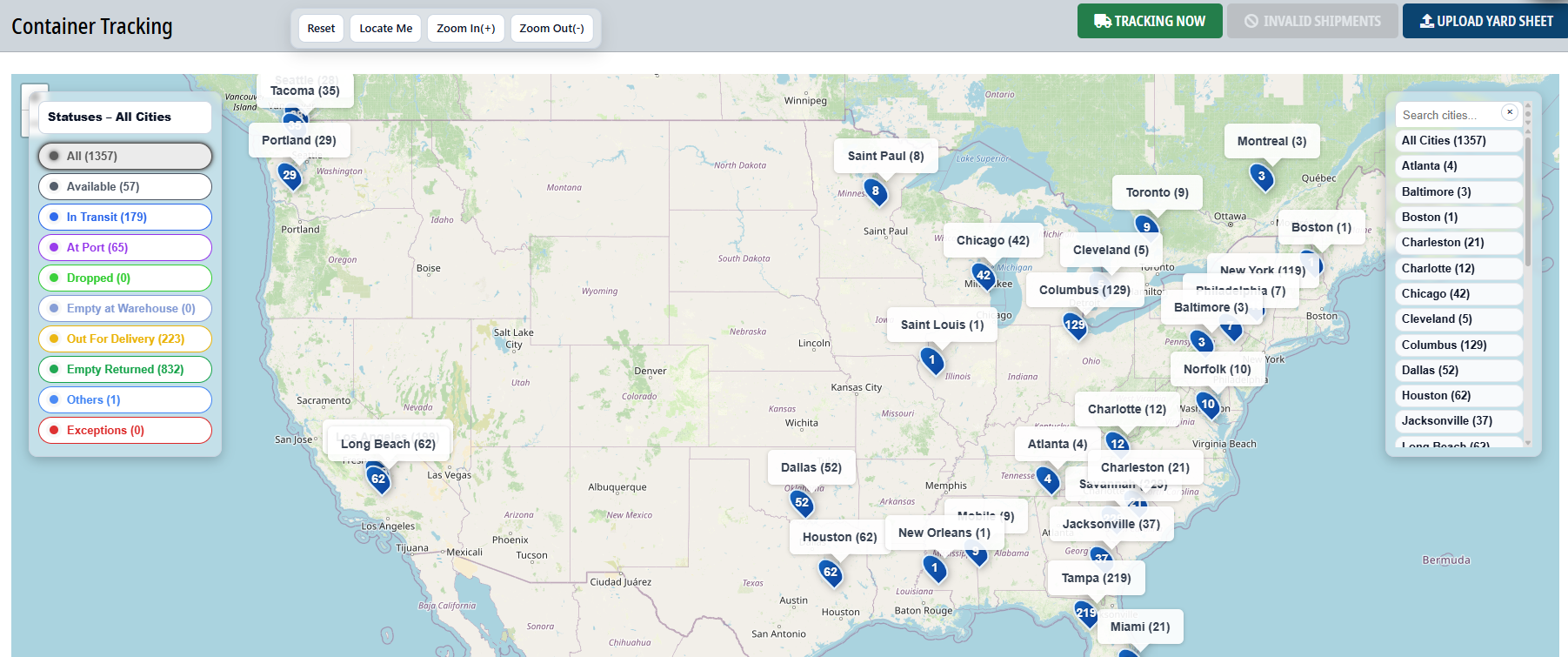The height and width of the screenshot is (657, 1568).
Task: Select the Montreal map pin marked 3
Action: [1261, 177]
